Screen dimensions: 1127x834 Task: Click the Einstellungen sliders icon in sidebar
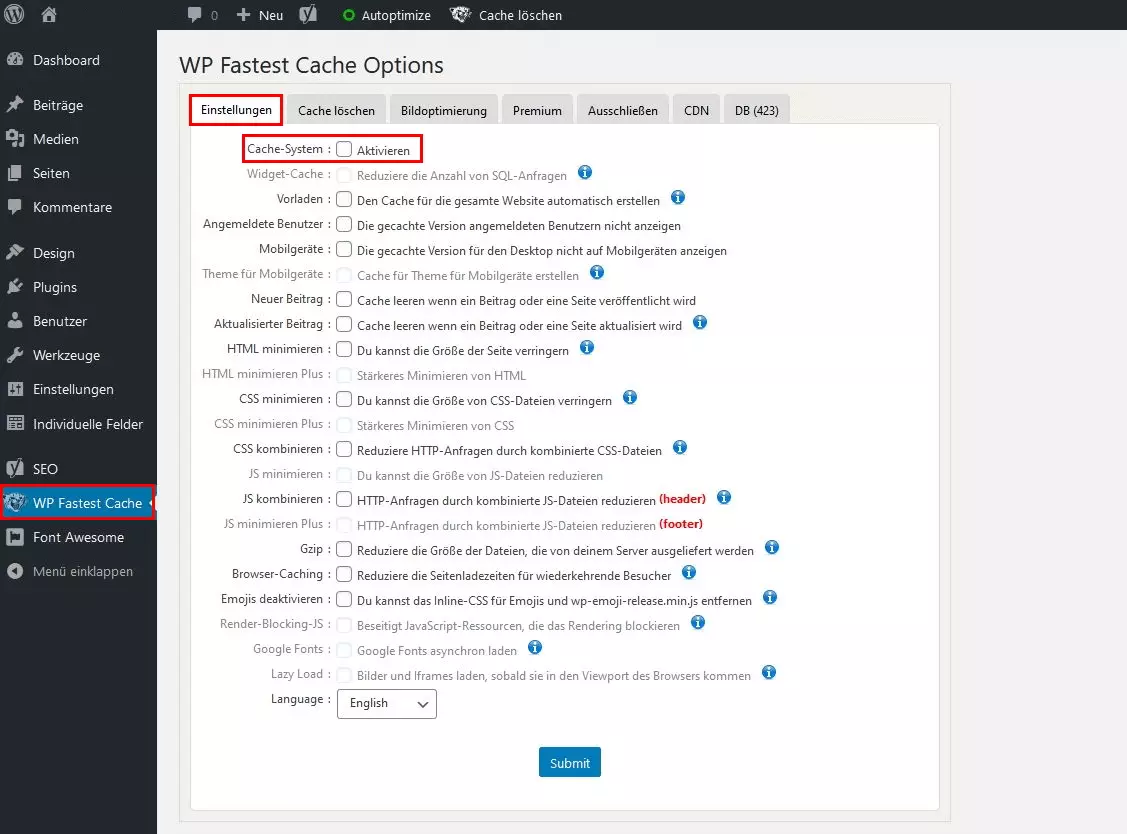pyautogui.click(x=15, y=389)
